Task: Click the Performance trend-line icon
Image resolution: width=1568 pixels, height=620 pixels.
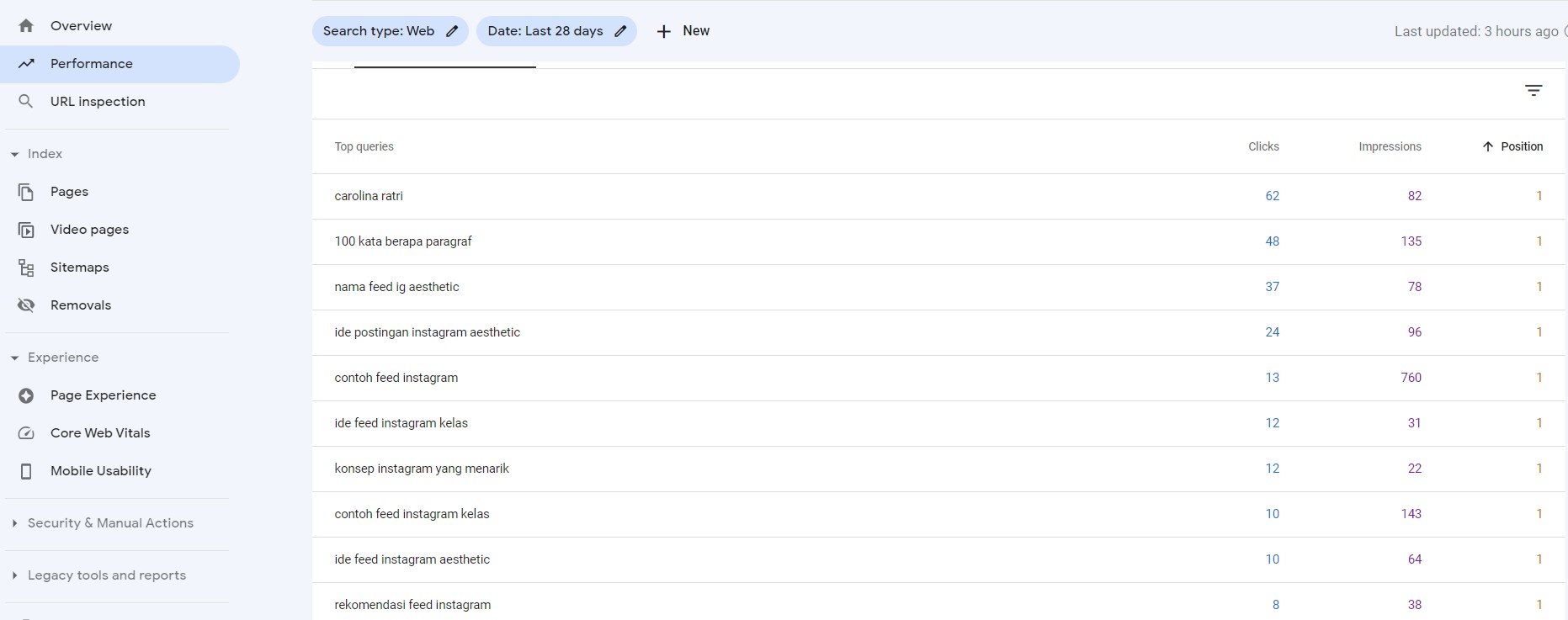Action: [26, 64]
